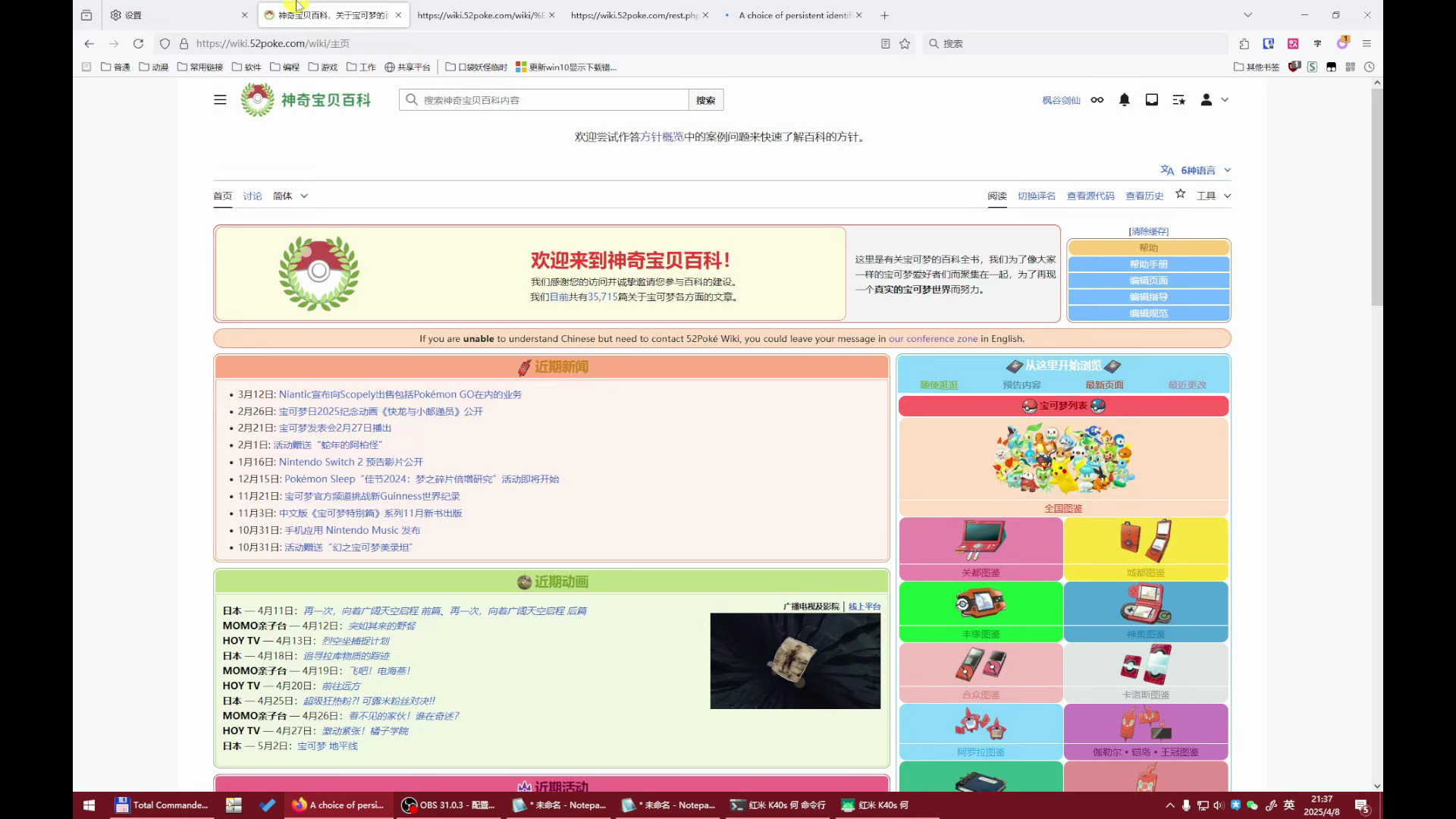Open the 线上平台 tab link
Screen dimensions: 1456x819
[x=864, y=607]
